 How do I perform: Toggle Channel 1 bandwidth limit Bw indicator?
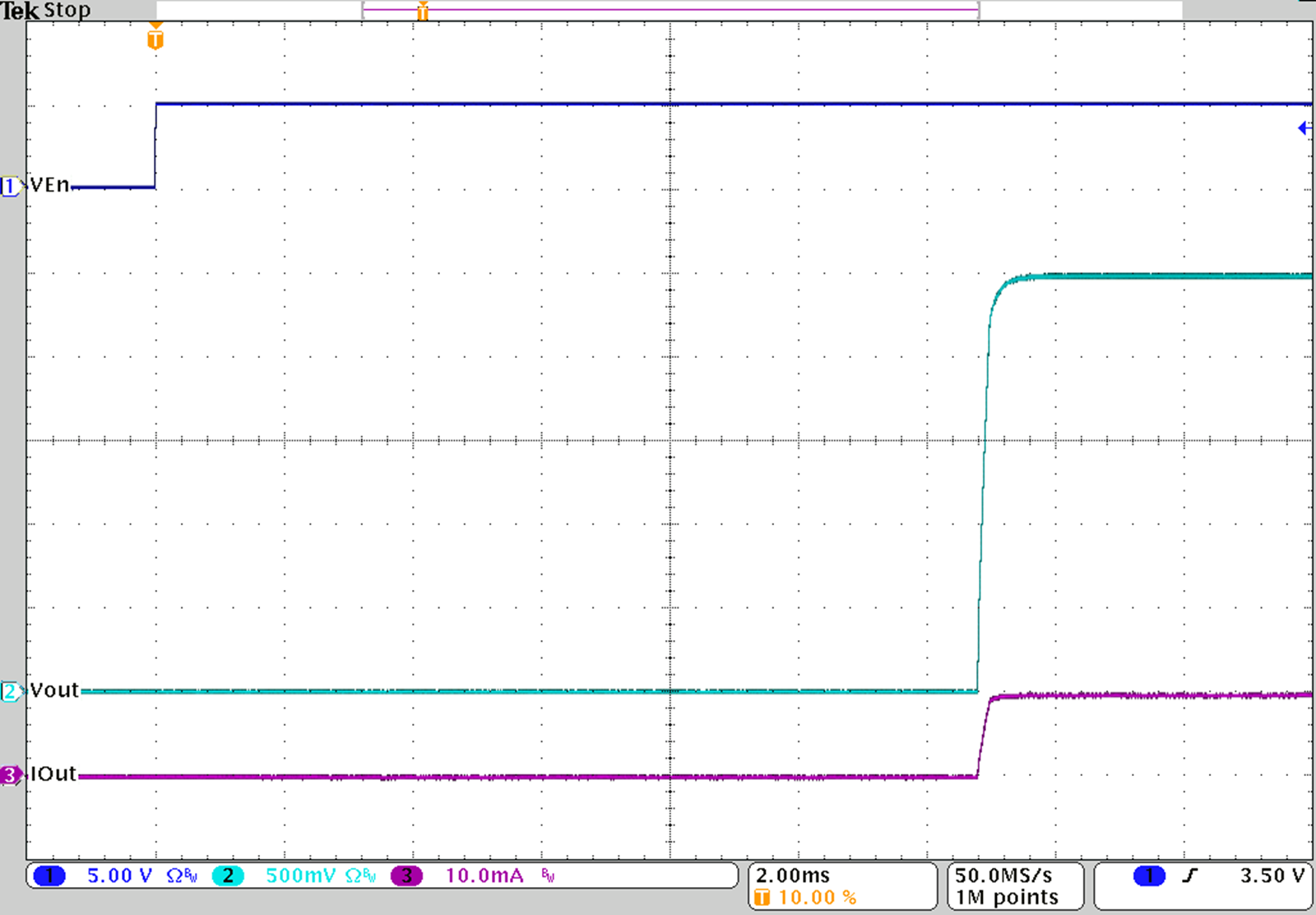(x=191, y=874)
